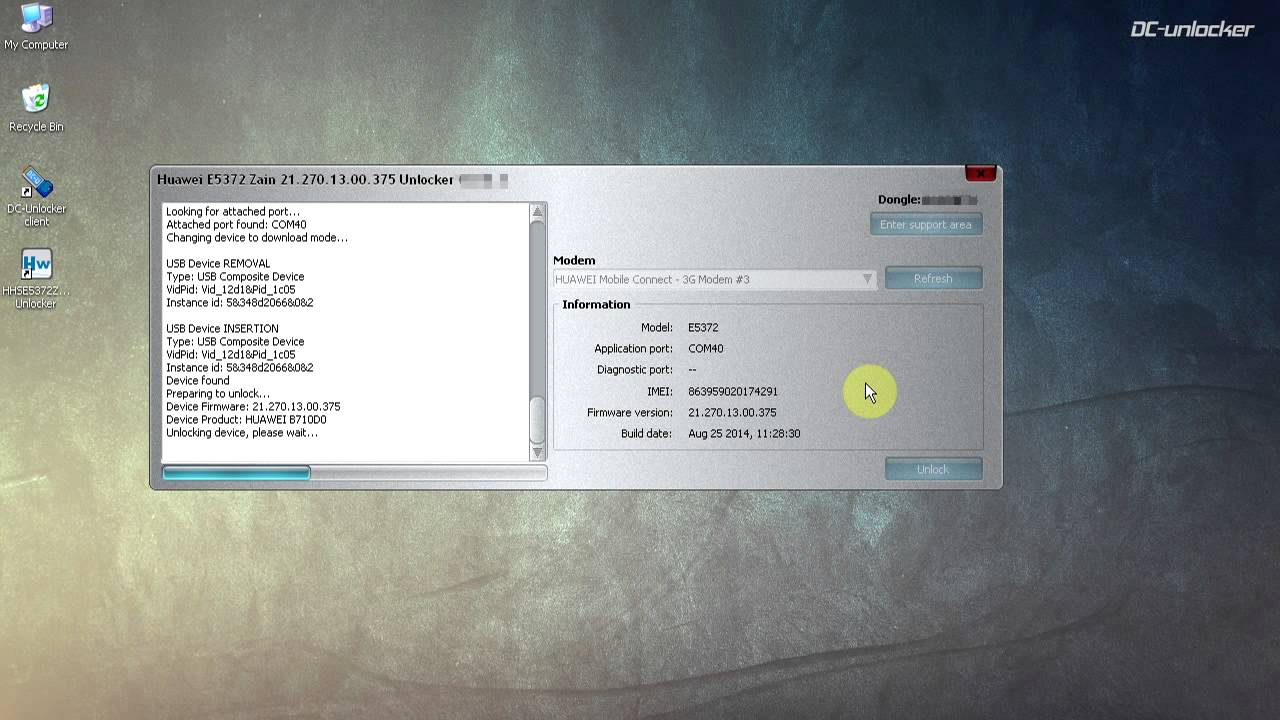Click log line 'Device found'
This screenshot has width=1280, height=720.
[x=198, y=381]
